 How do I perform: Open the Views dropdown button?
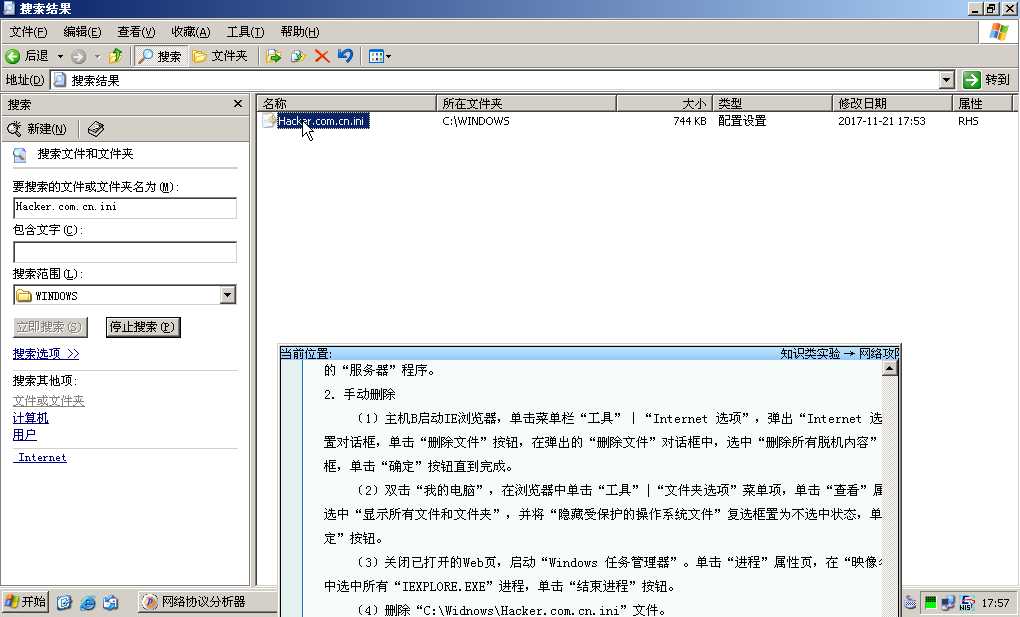click(x=380, y=57)
